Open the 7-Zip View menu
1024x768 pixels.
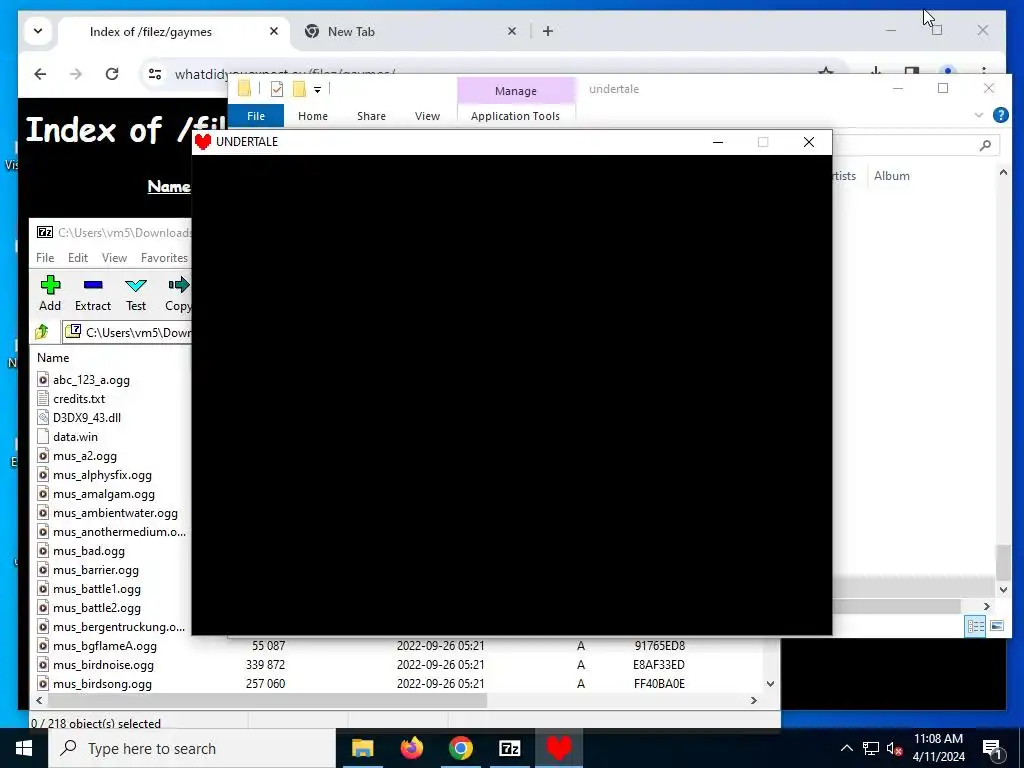click(114, 258)
